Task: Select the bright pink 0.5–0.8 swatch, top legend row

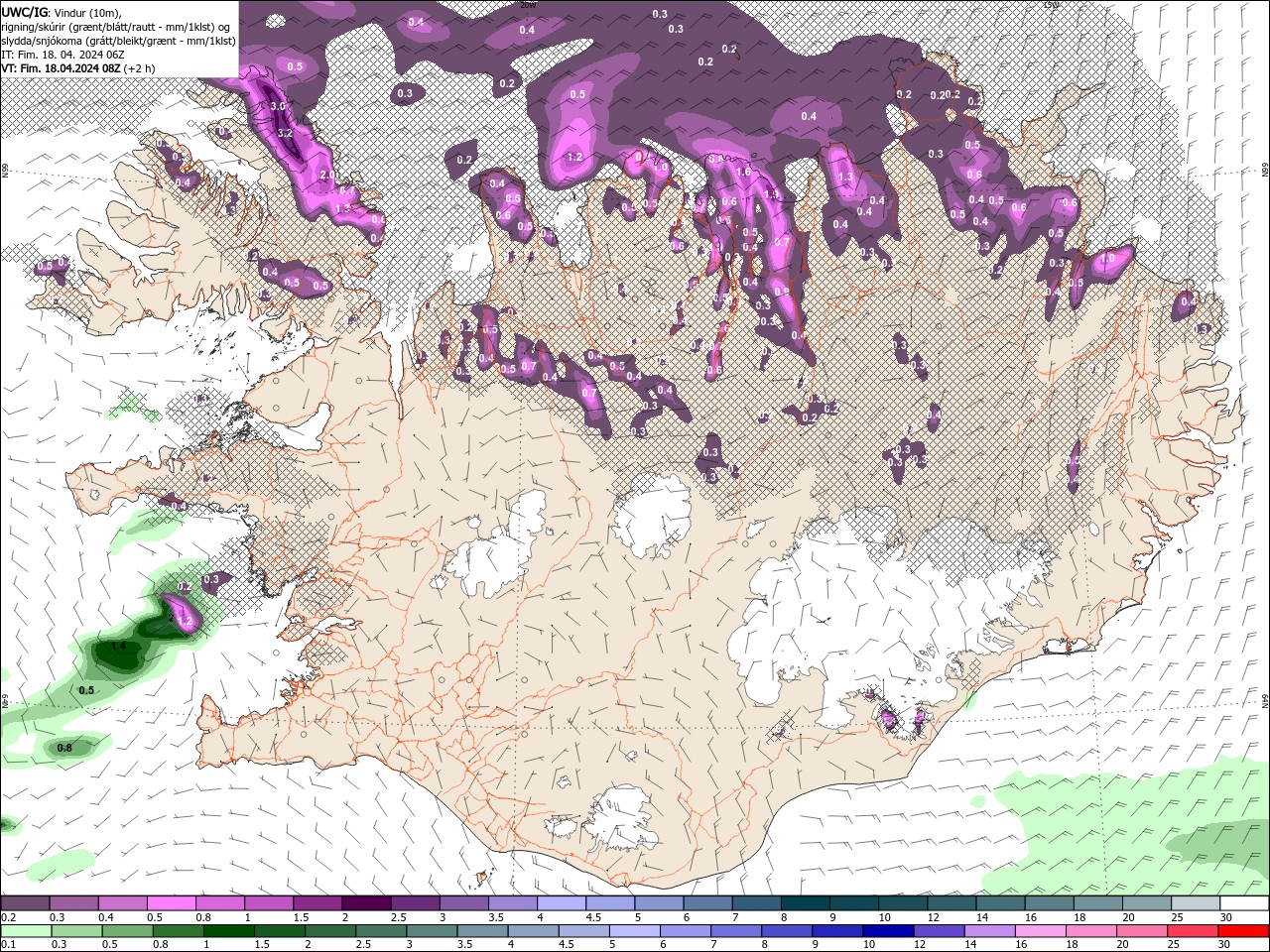Action: [171, 903]
